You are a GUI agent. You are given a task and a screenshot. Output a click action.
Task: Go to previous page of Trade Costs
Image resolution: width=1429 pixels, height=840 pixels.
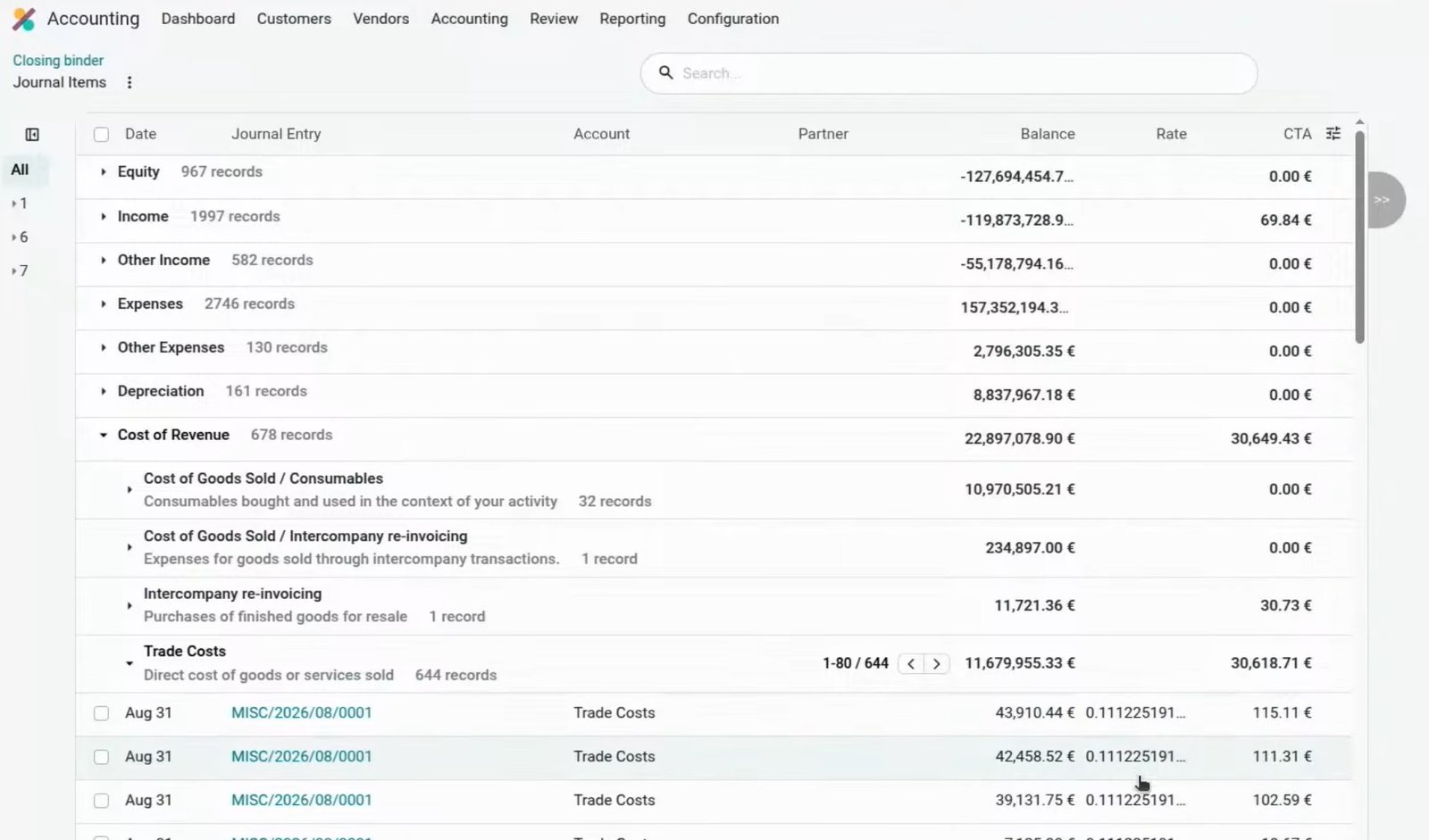pos(911,663)
